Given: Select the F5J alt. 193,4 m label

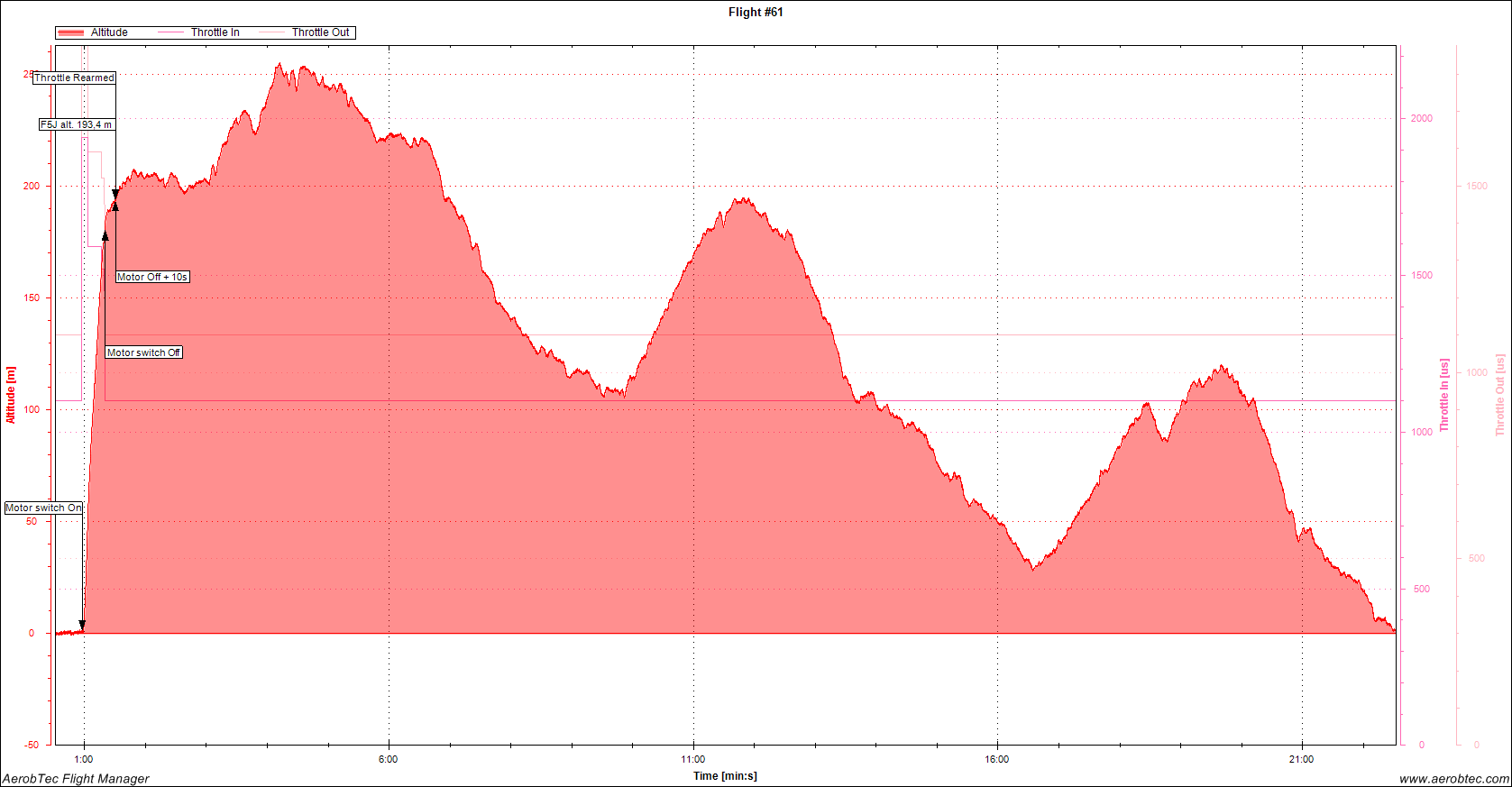Looking at the screenshot, I should tap(77, 124).
